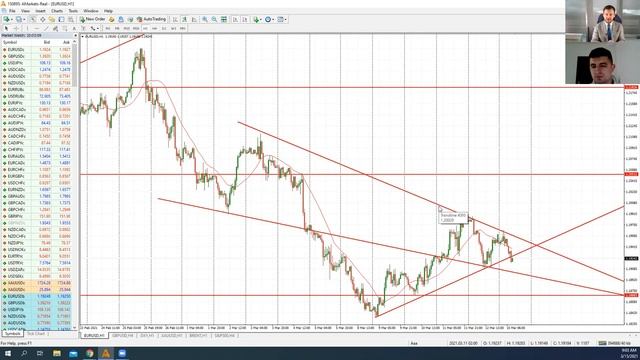Select the trendline drawing tool

[46, 29]
